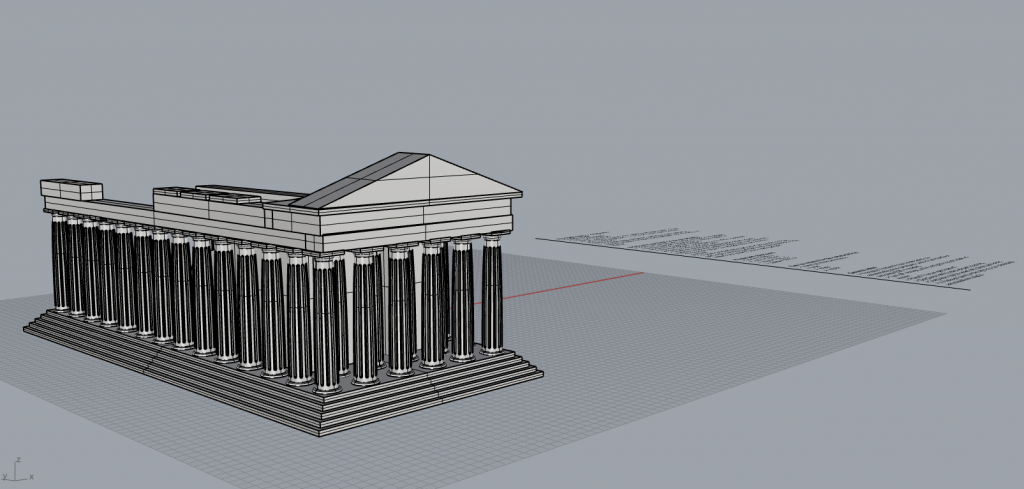
Task: Select the rightmost column of the front facade
Action: click(x=492, y=295)
